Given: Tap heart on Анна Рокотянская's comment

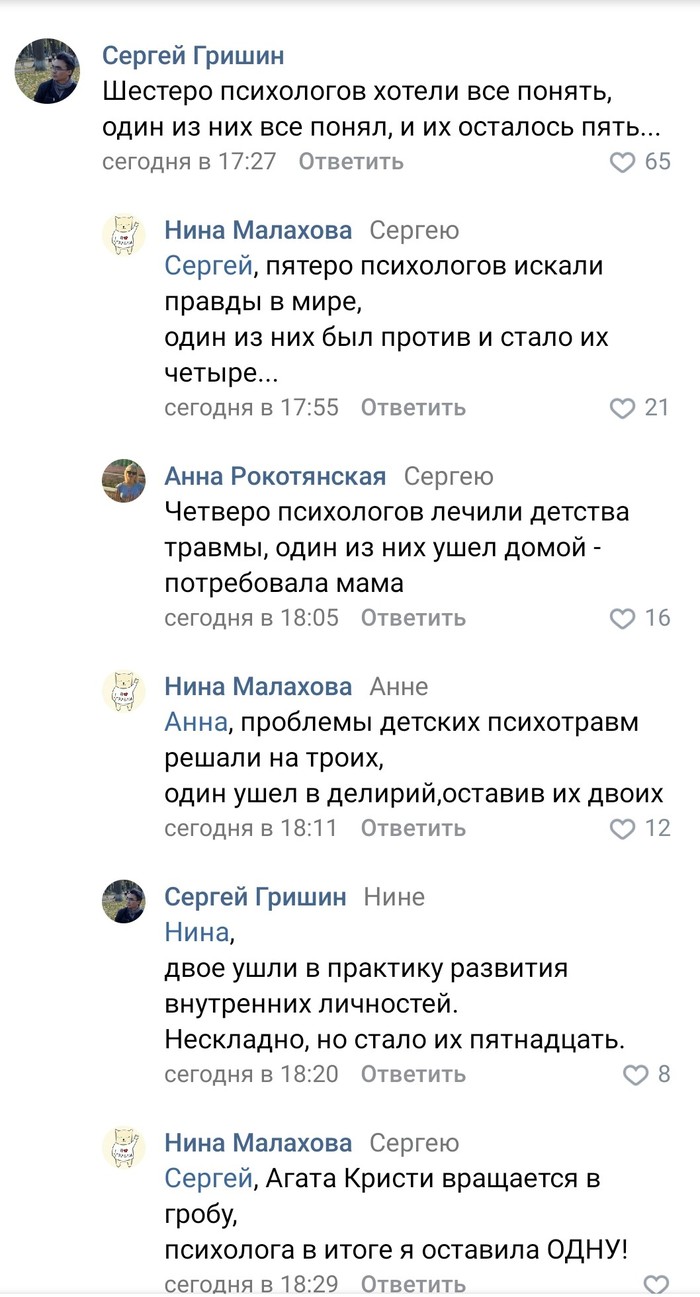Looking at the screenshot, I should (623, 618).
